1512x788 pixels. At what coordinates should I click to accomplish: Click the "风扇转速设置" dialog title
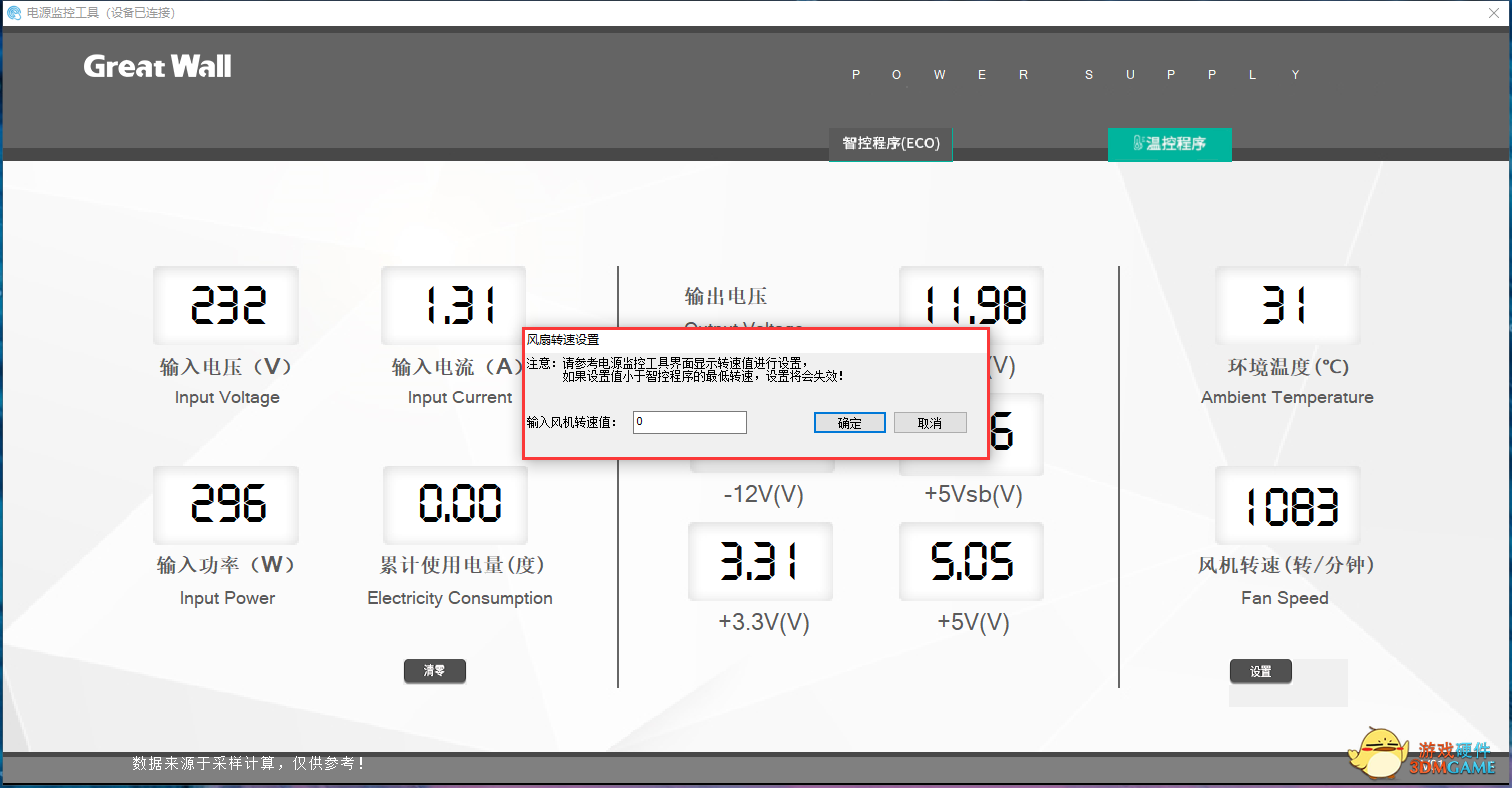click(563, 340)
